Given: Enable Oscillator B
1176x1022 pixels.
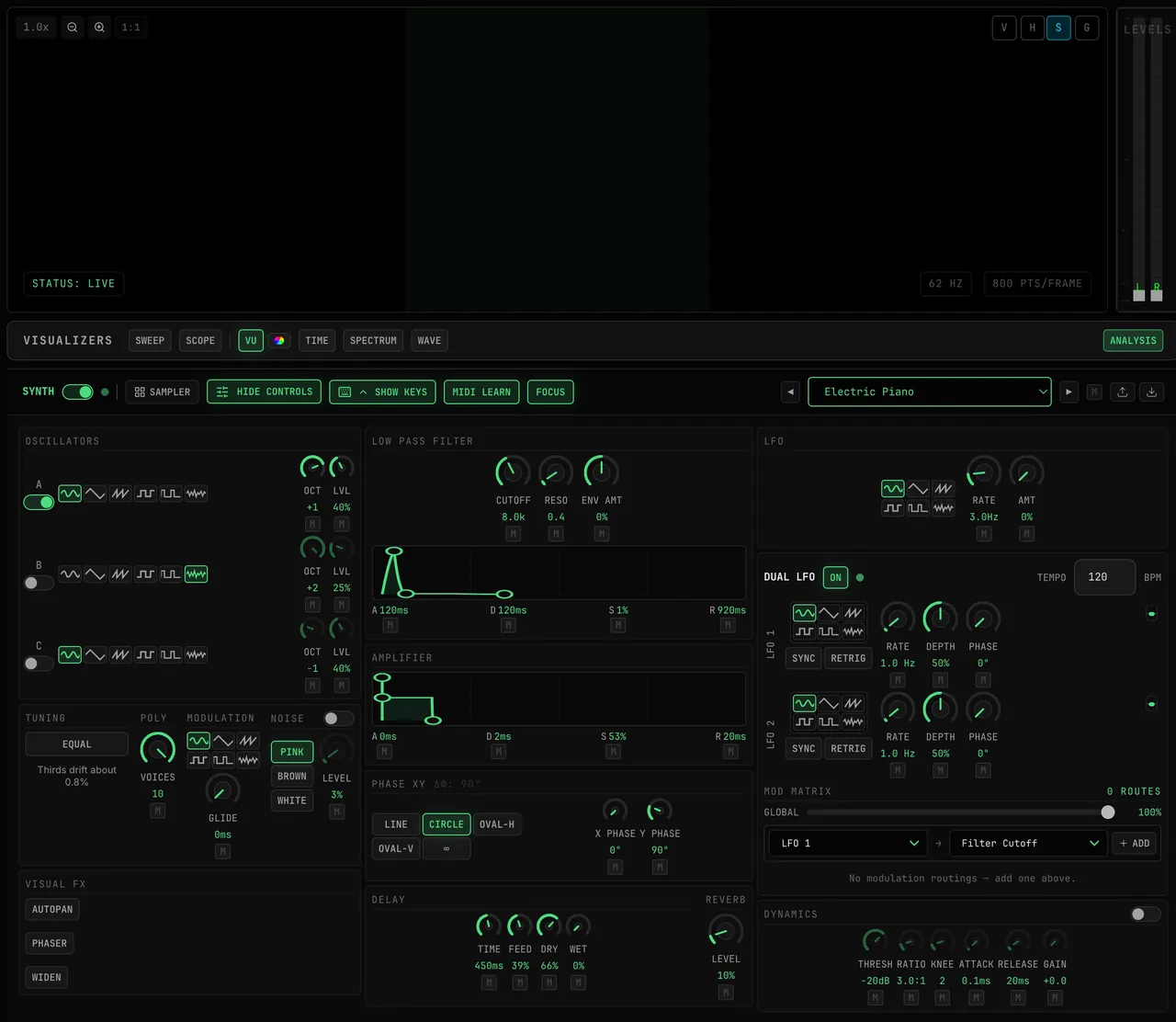Looking at the screenshot, I should coord(39,583).
